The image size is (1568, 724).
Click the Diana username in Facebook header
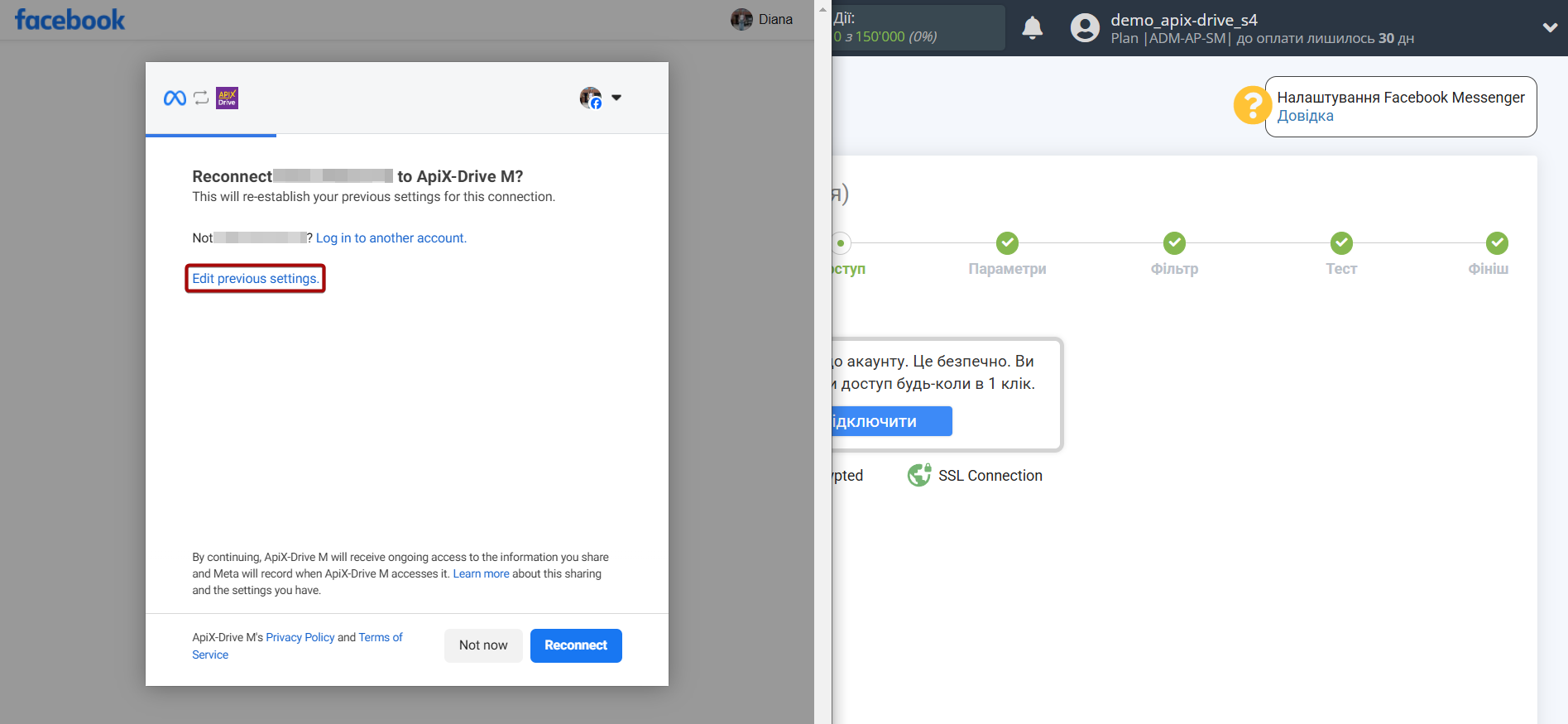[775, 19]
